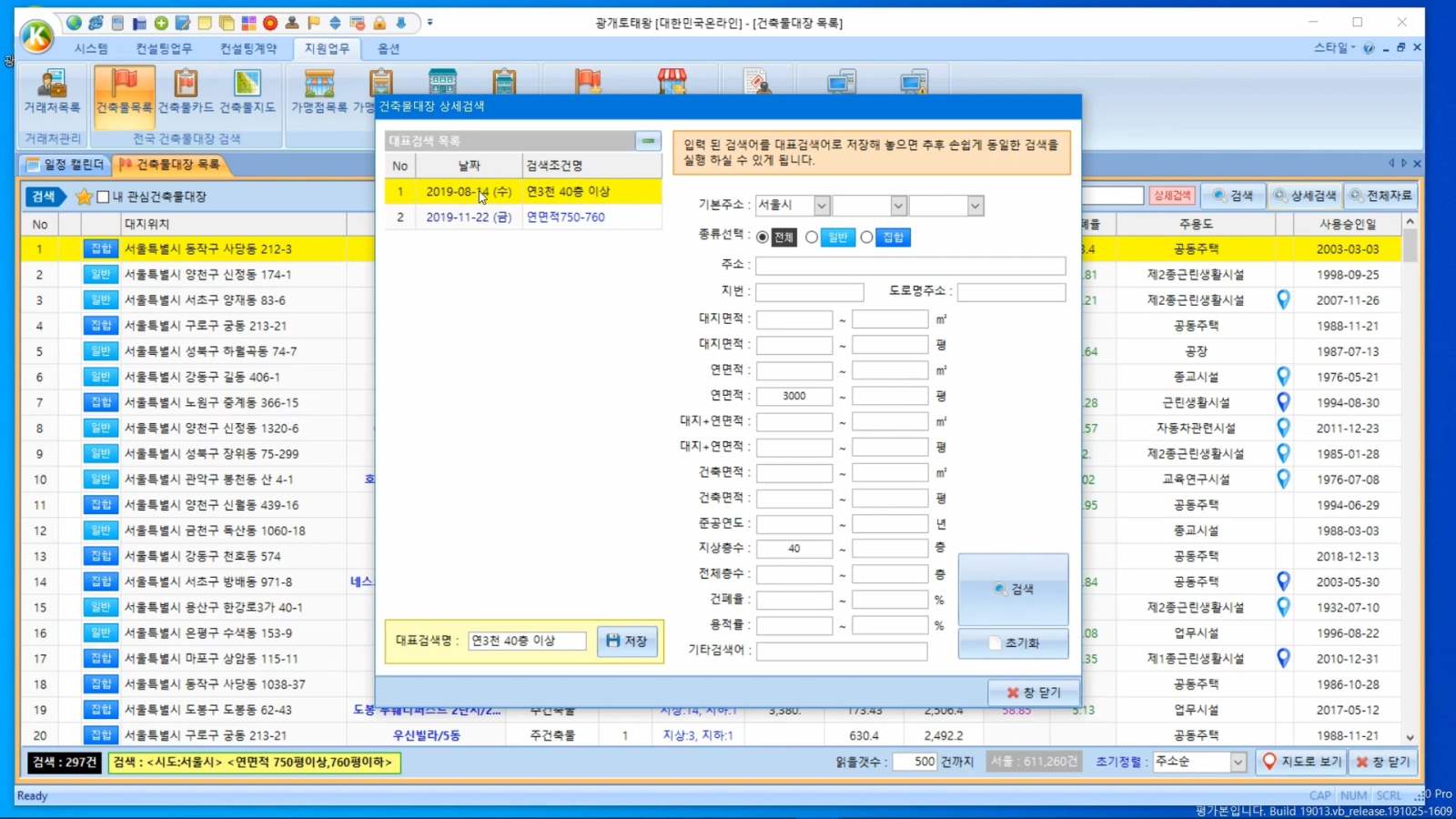Viewport: 1456px width, 819px height.
Task: Expand the third 기본주소 dropdown
Action: pos(975,206)
